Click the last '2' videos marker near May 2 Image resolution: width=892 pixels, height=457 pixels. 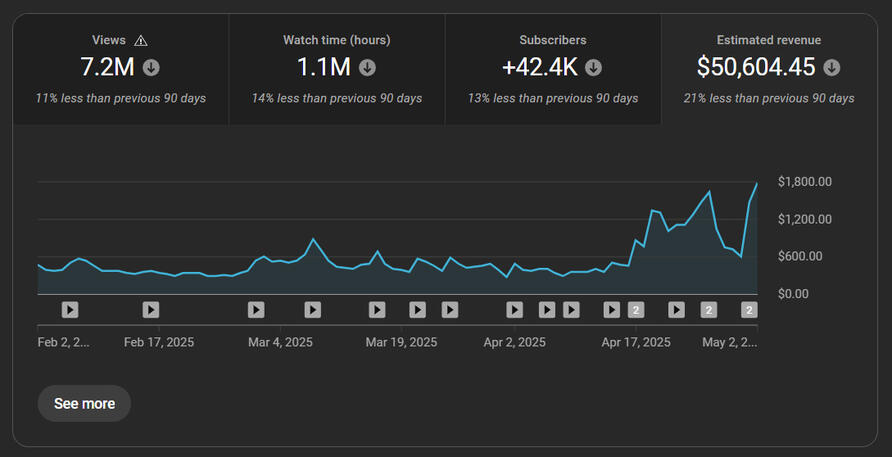[749, 310]
